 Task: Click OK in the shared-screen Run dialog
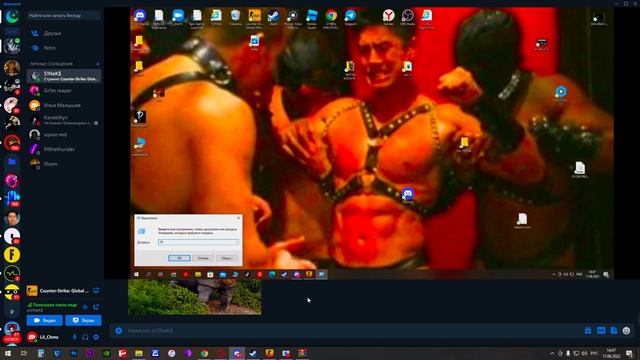click(x=179, y=258)
